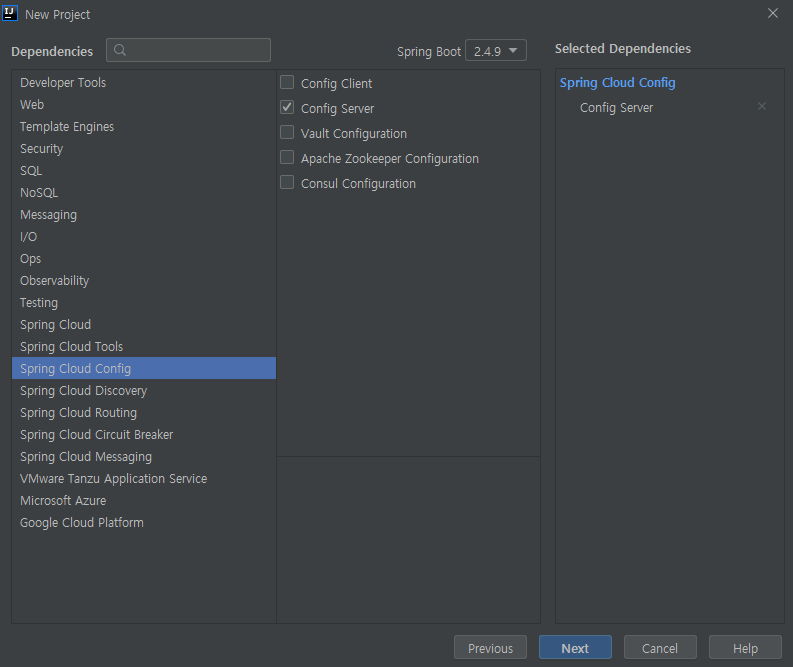793x667 pixels.
Task: Select the I/O category
Action: point(144,237)
